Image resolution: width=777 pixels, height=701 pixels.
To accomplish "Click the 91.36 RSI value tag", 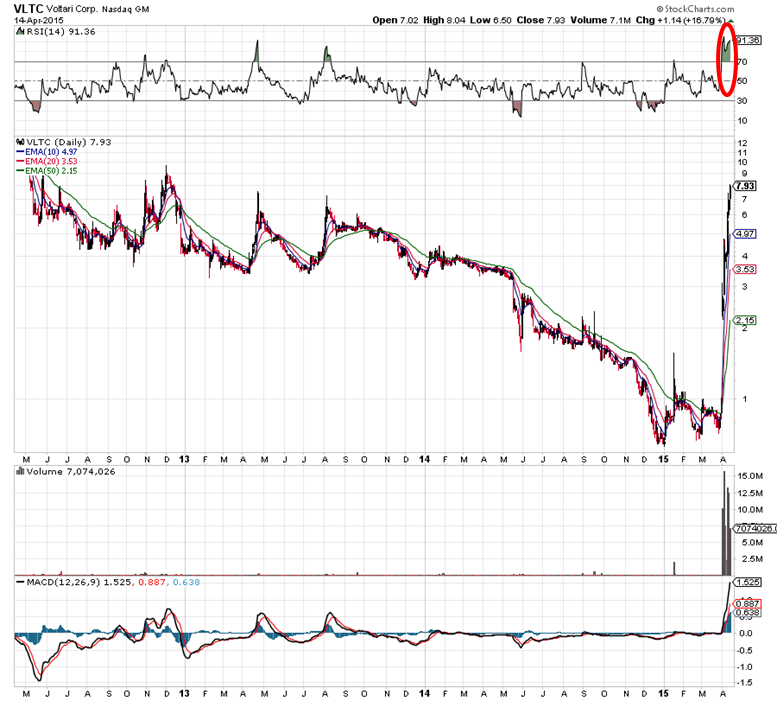I will (x=748, y=40).
